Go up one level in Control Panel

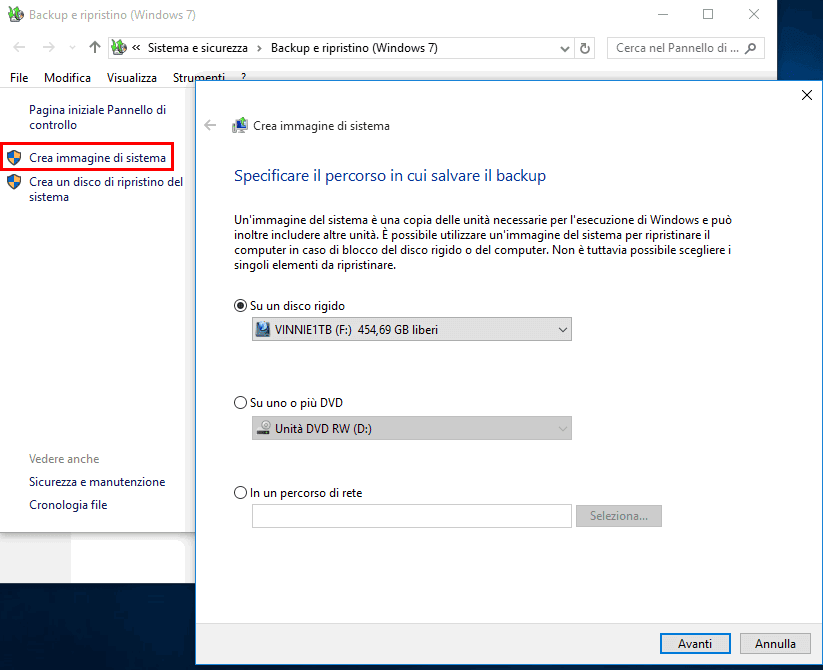[x=94, y=48]
